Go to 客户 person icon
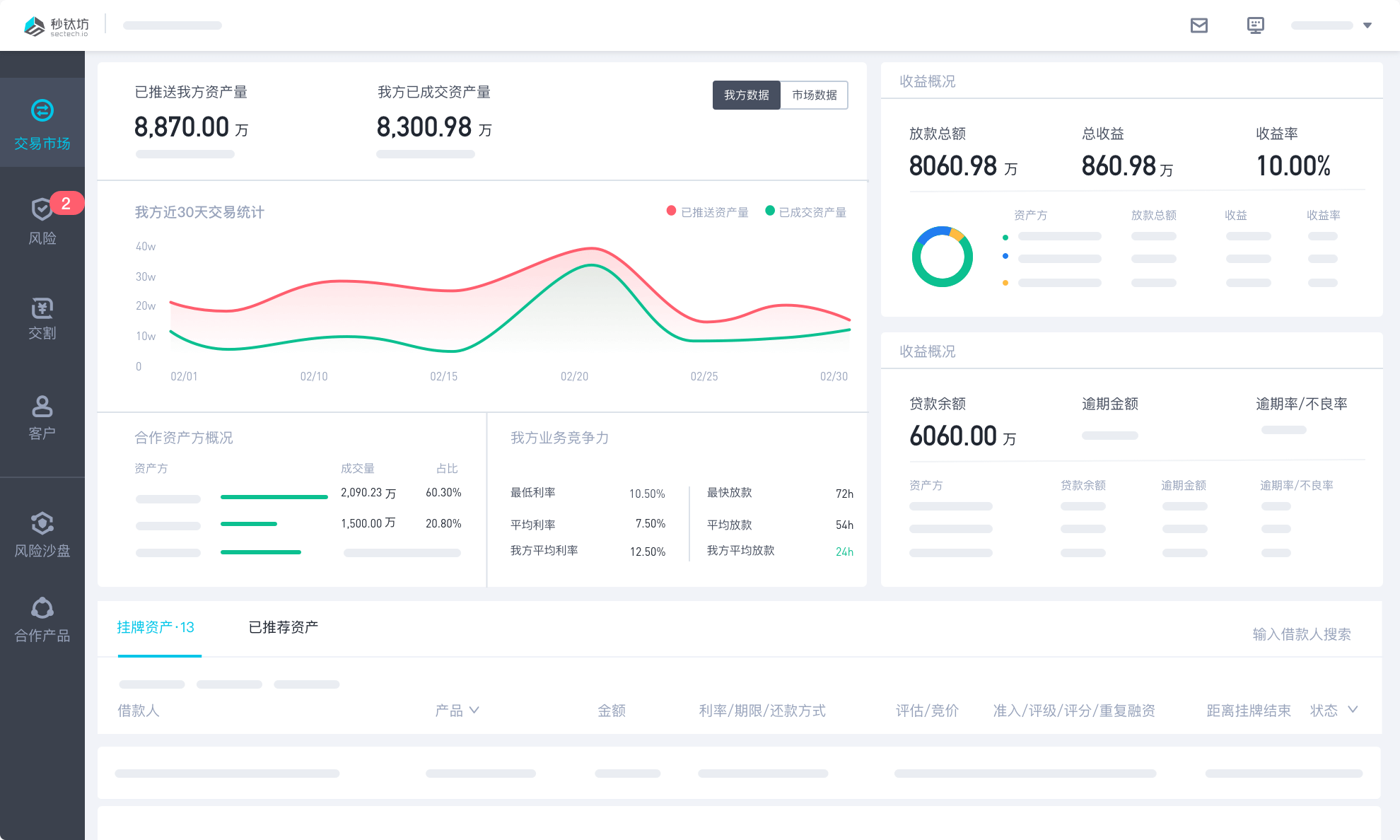This screenshot has height=840, width=1400. pos(42,407)
